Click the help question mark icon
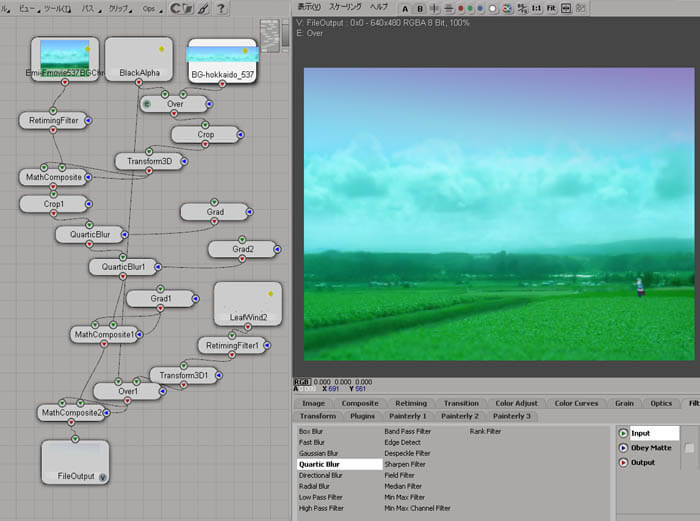Viewport: 700px width, 521px height. 220,9
